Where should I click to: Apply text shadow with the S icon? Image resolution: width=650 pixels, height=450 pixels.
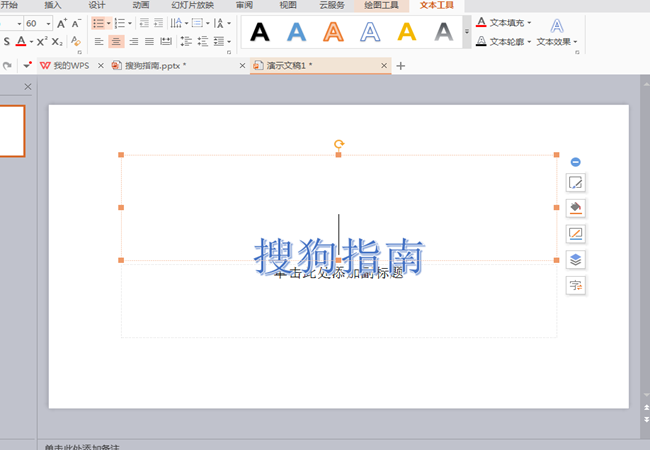[x=7, y=41]
